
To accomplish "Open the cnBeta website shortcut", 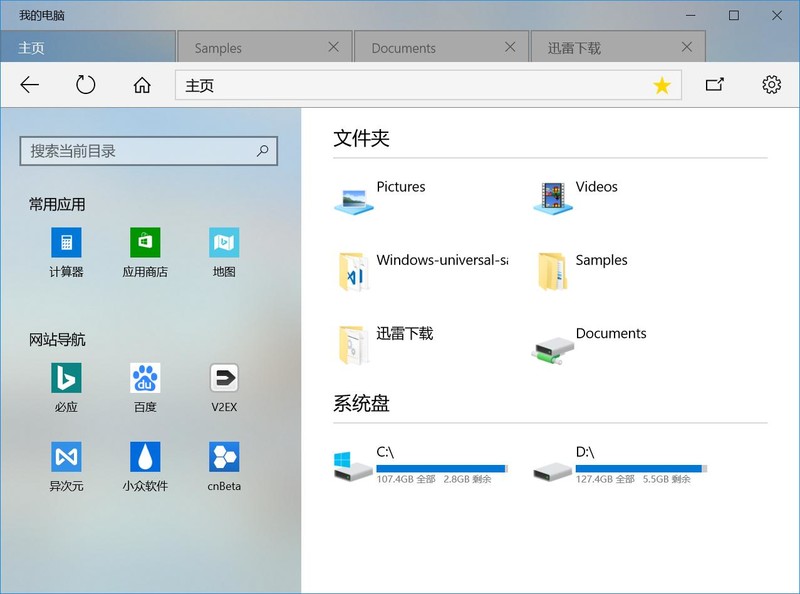I will point(223,456).
